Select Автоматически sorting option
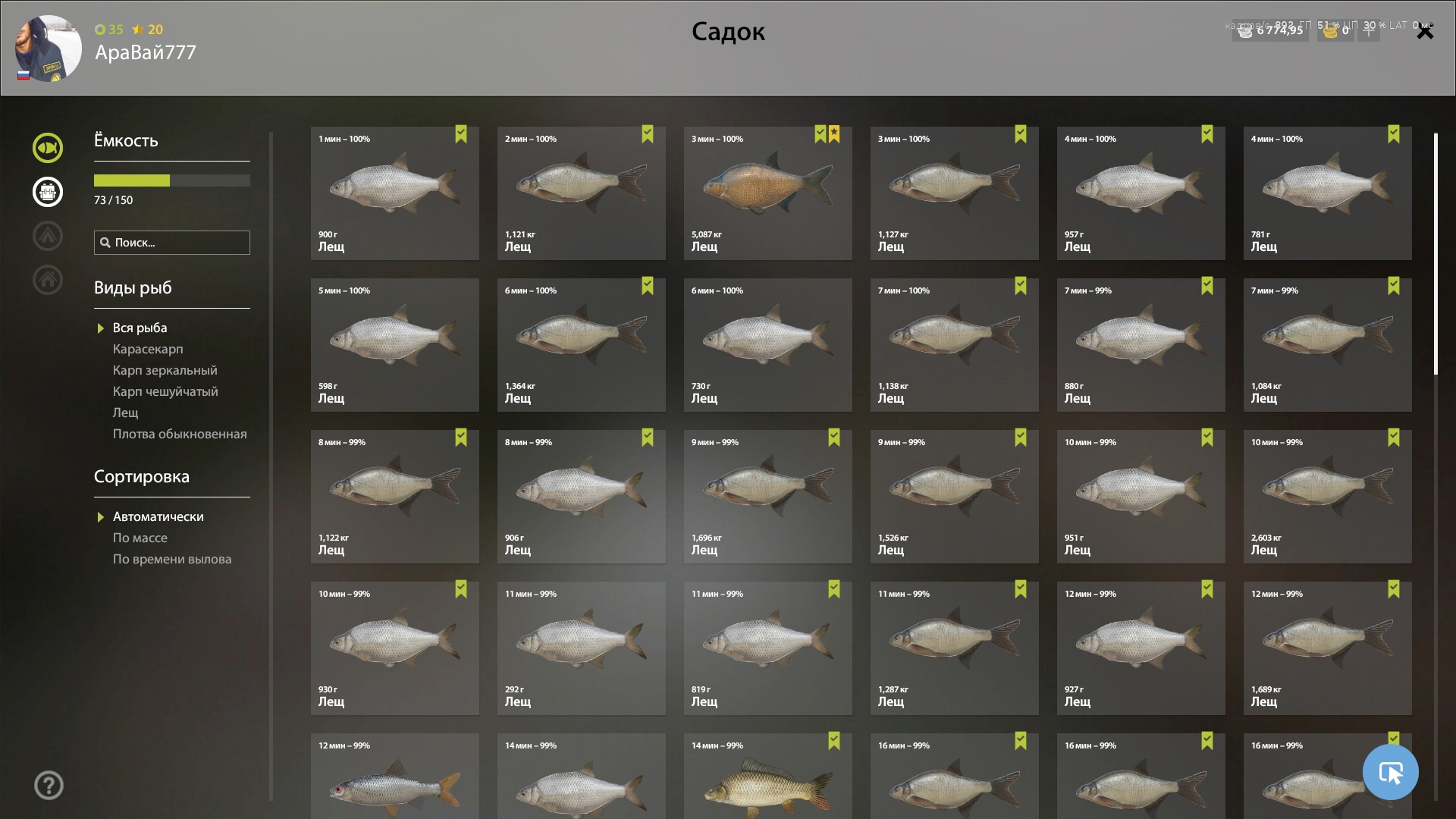The image size is (1456, 819). pos(158,516)
